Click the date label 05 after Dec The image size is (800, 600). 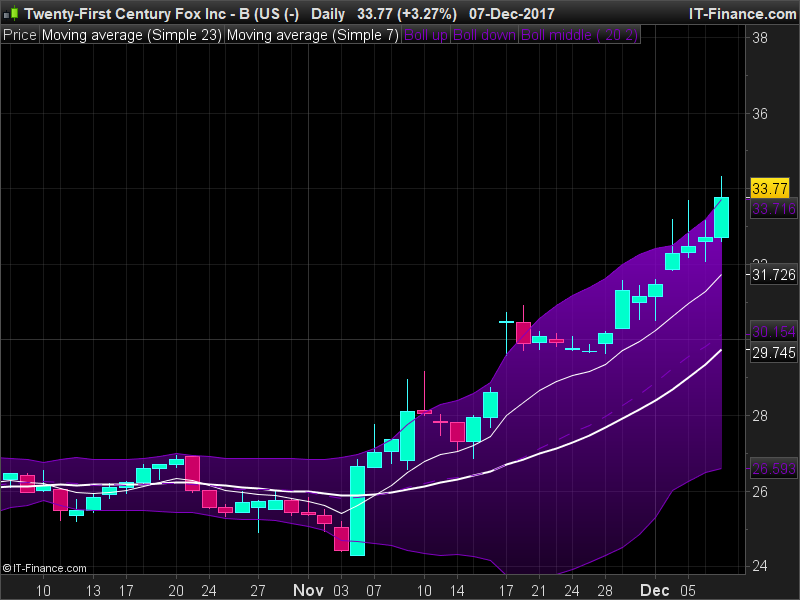pos(688,590)
